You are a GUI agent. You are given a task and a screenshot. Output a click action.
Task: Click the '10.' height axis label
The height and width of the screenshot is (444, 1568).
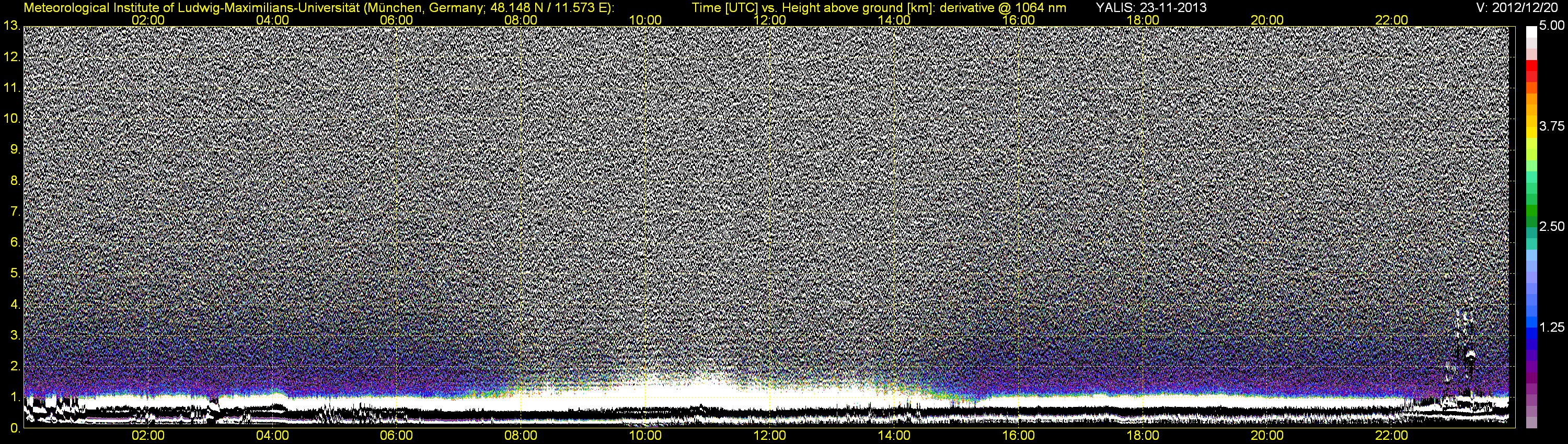12,119
